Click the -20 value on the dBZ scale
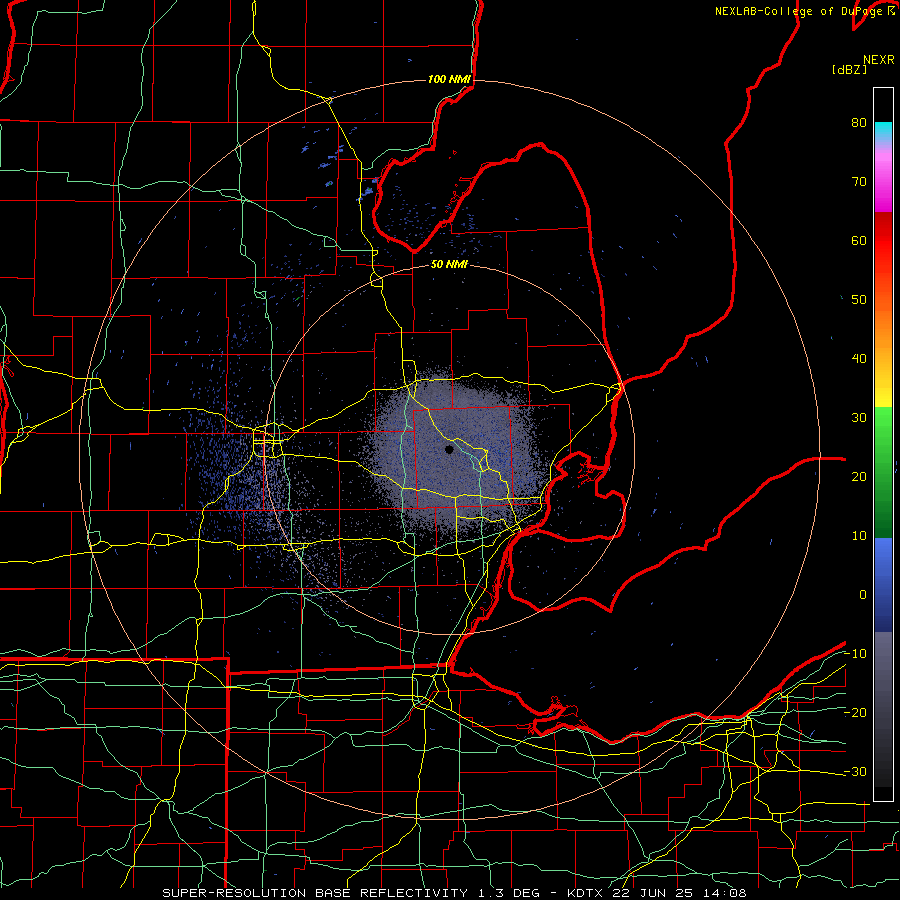This screenshot has height=900, width=900. tap(855, 713)
